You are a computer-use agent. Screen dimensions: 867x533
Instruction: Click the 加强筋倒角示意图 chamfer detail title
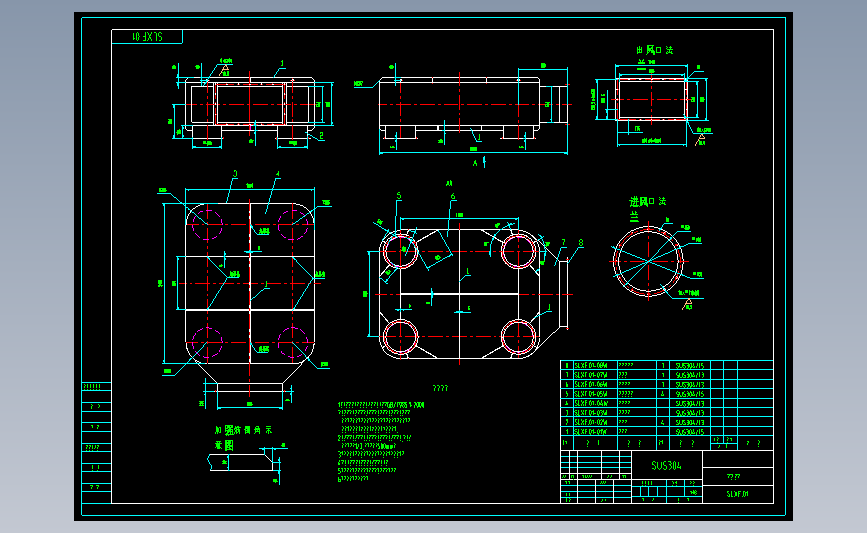point(243,437)
